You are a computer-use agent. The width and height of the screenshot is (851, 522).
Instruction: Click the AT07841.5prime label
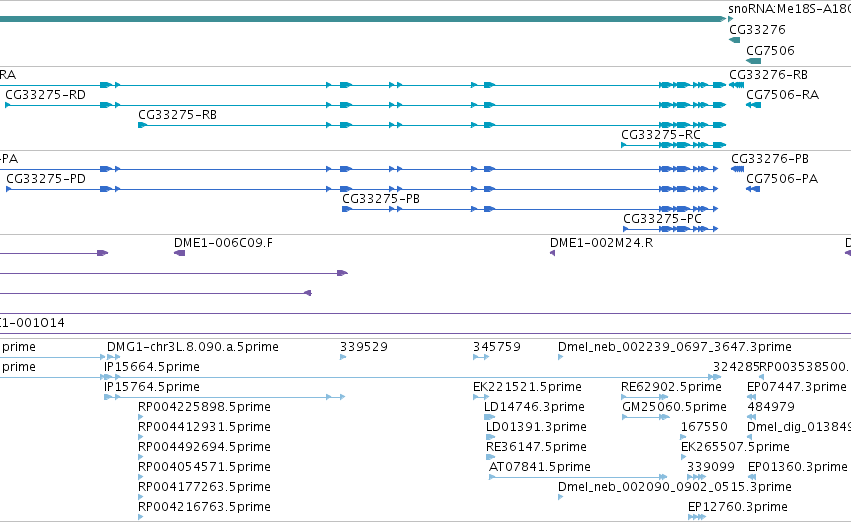click(539, 467)
